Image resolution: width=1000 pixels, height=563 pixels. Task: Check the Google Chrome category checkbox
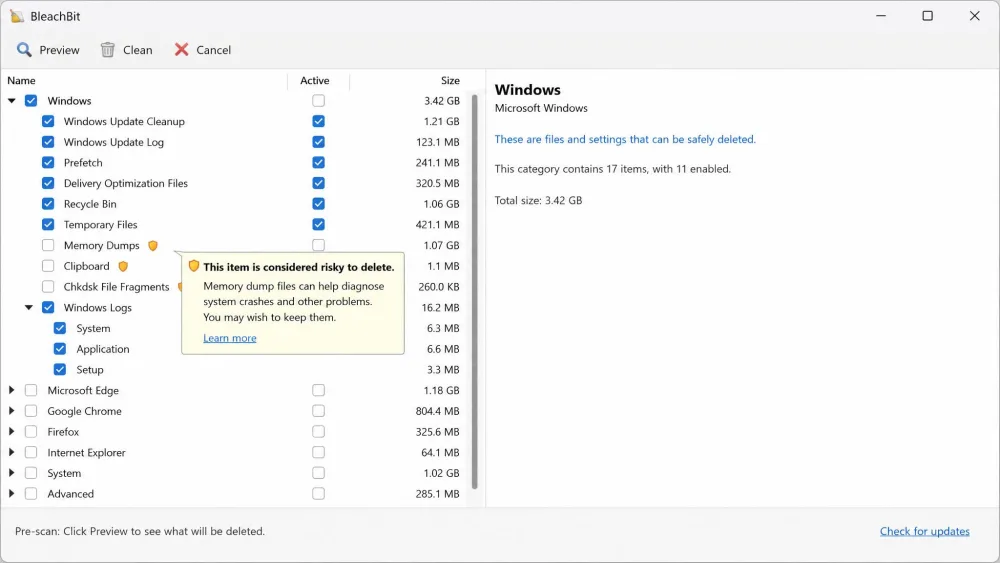pyautogui.click(x=31, y=411)
